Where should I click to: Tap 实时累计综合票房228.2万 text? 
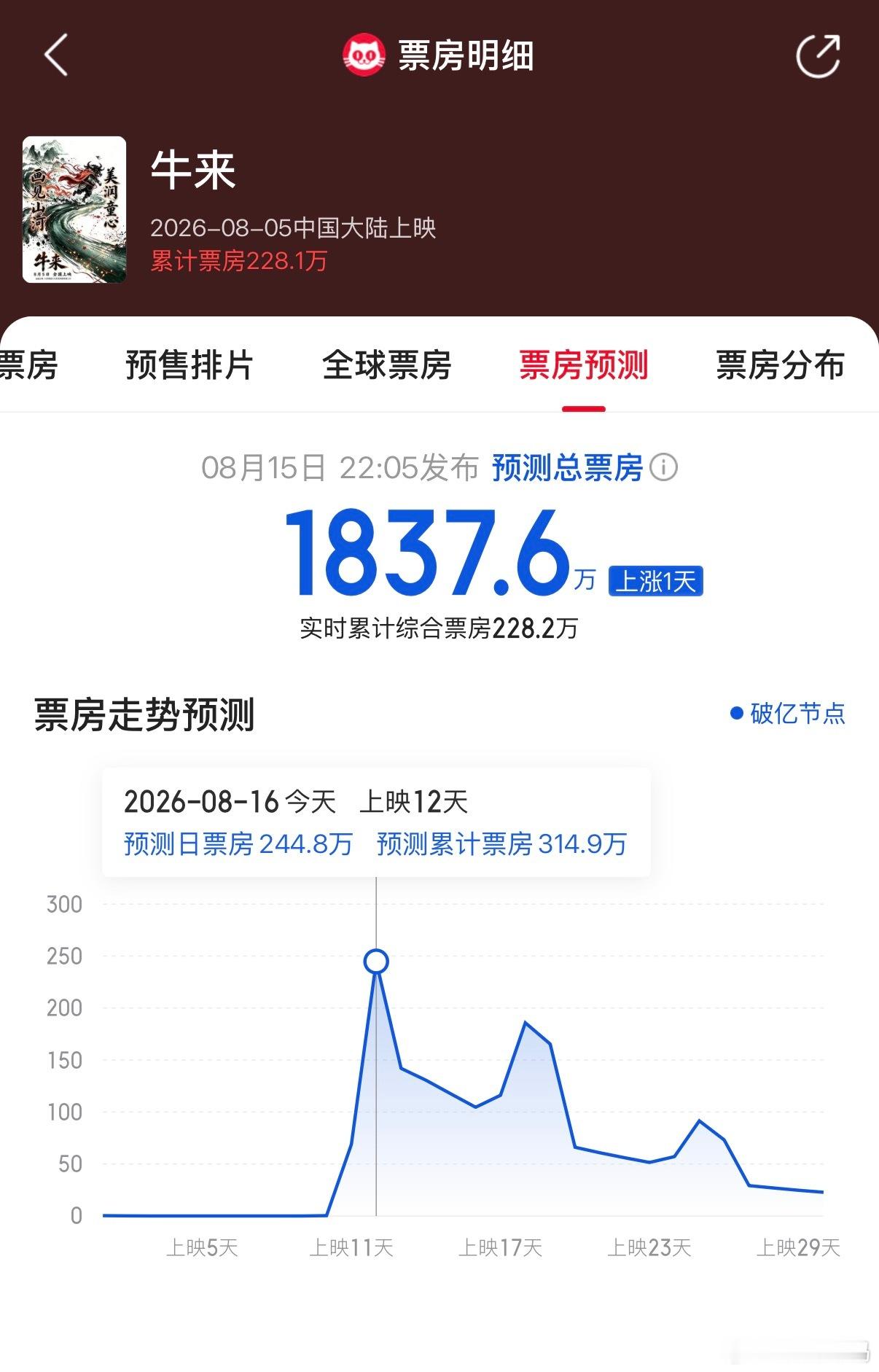click(439, 628)
